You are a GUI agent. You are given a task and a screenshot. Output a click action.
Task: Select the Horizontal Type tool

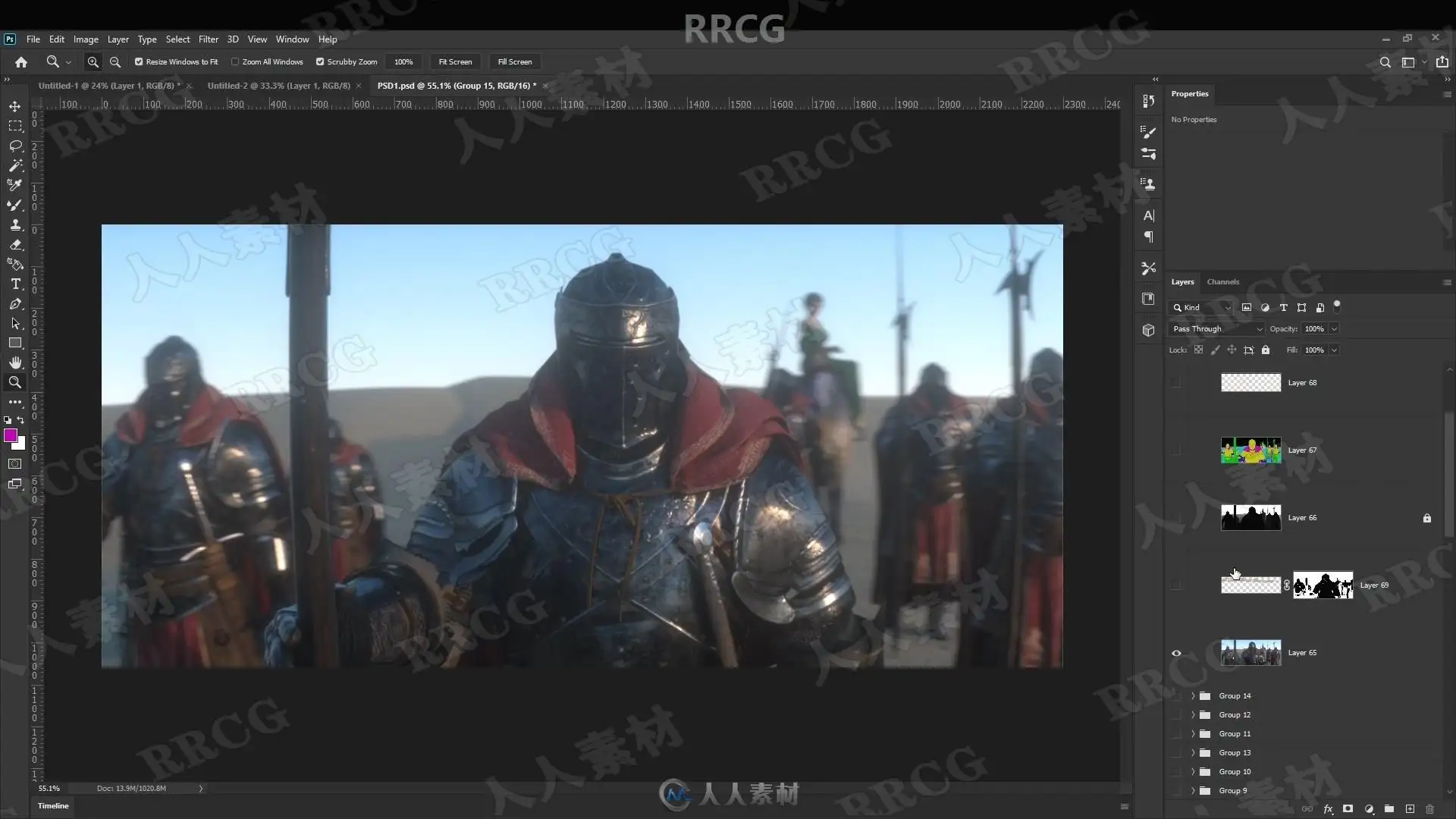pos(15,284)
